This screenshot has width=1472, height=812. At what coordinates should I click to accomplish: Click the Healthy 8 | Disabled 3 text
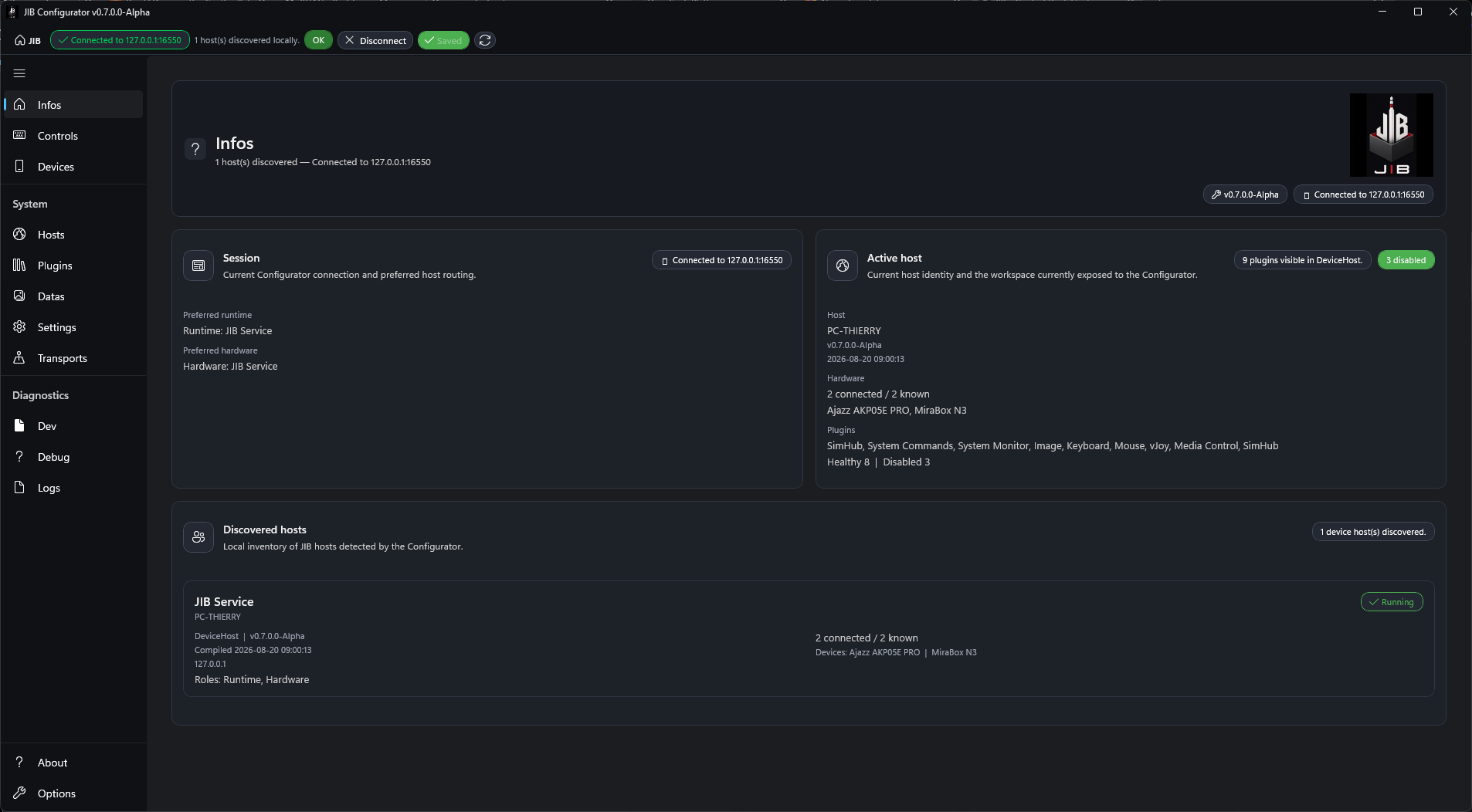click(x=878, y=462)
